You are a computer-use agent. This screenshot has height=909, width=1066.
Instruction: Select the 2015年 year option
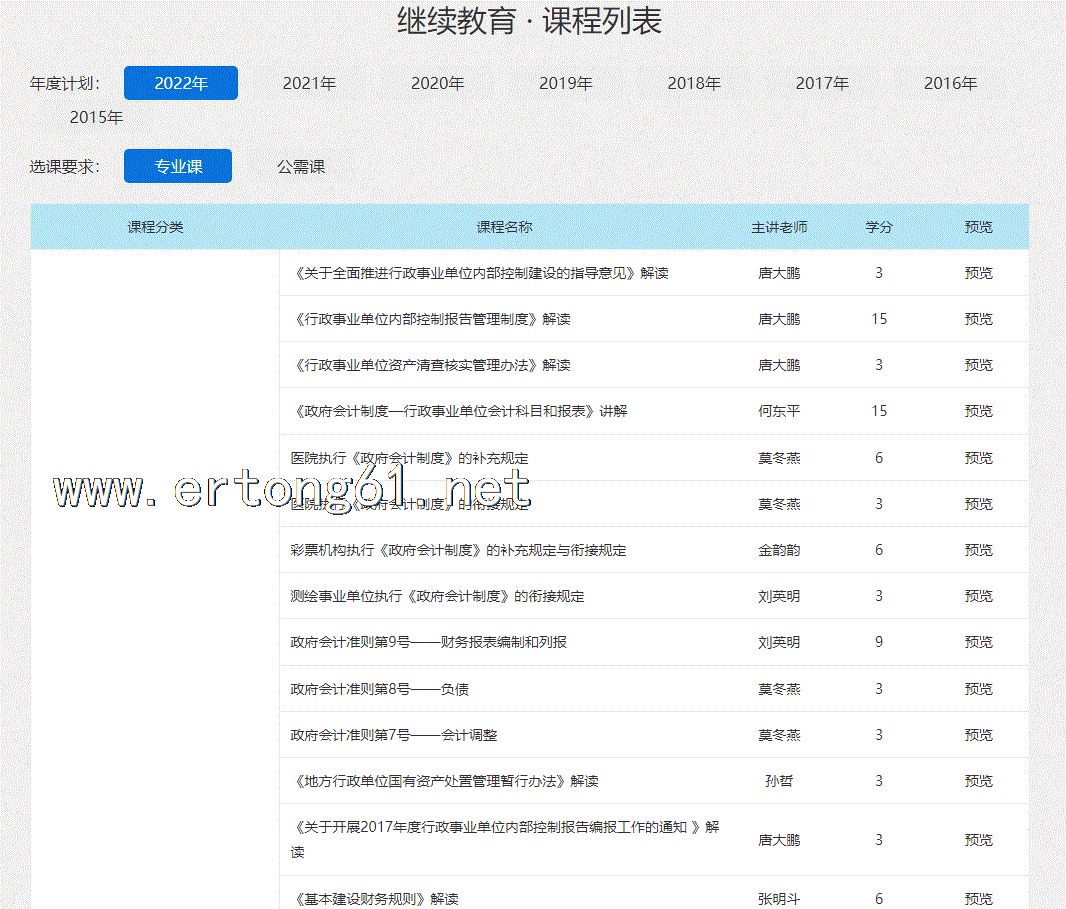[96, 117]
